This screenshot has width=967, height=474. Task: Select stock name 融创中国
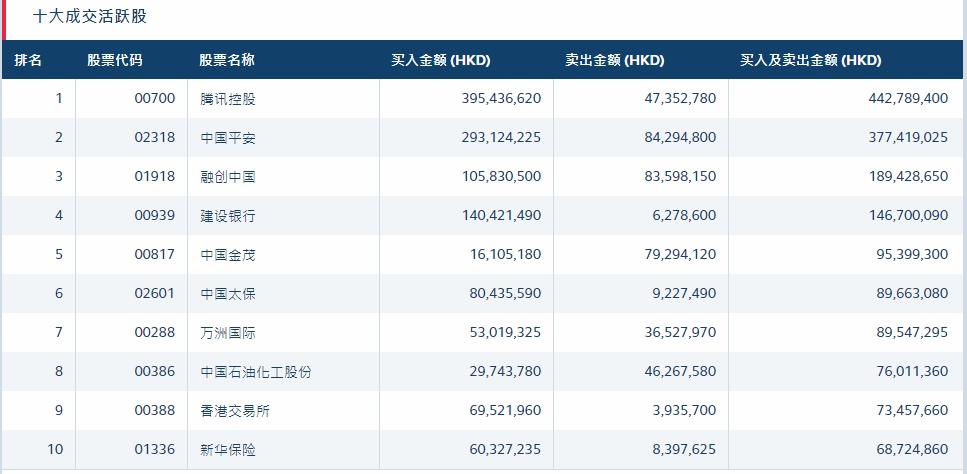(x=228, y=177)
